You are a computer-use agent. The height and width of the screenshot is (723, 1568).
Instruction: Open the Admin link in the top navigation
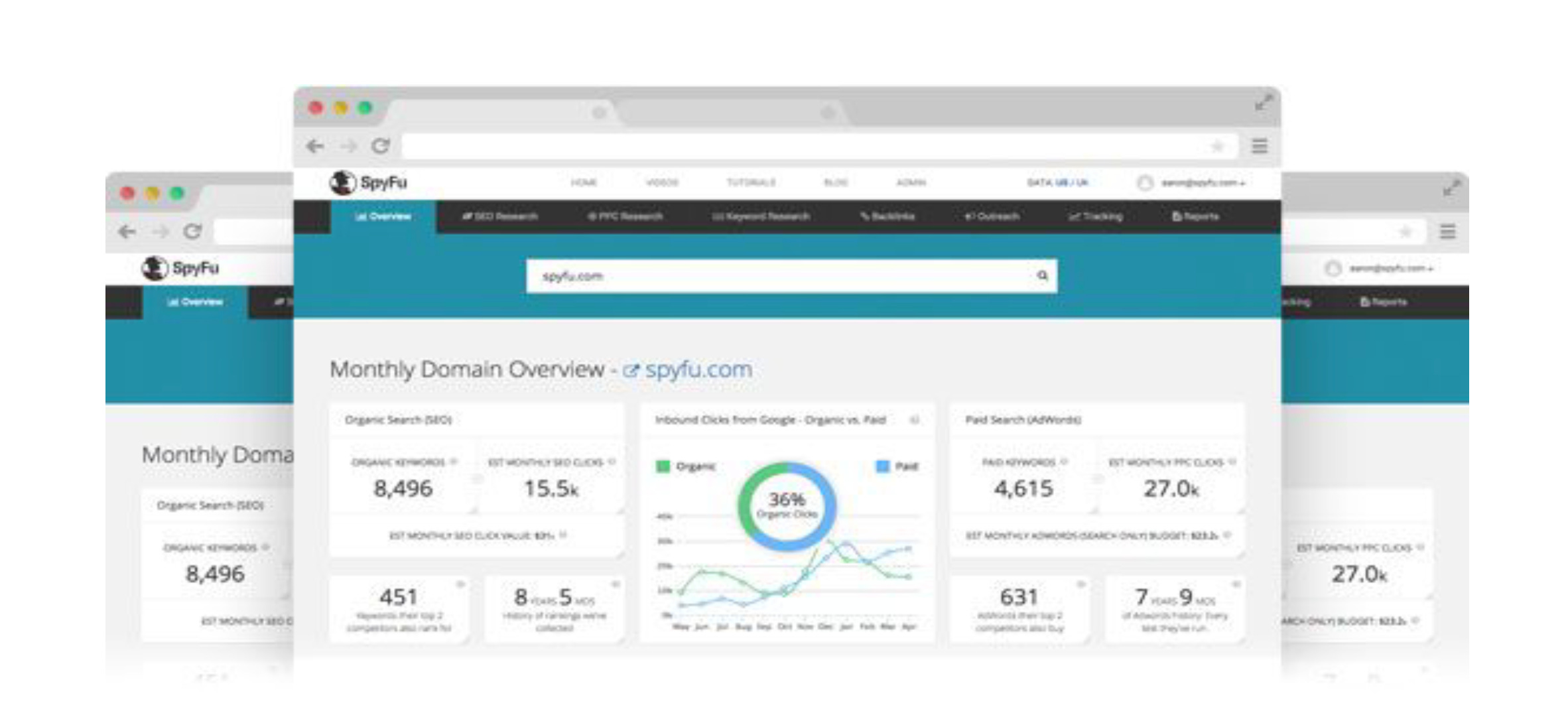[x=911, y=182]
